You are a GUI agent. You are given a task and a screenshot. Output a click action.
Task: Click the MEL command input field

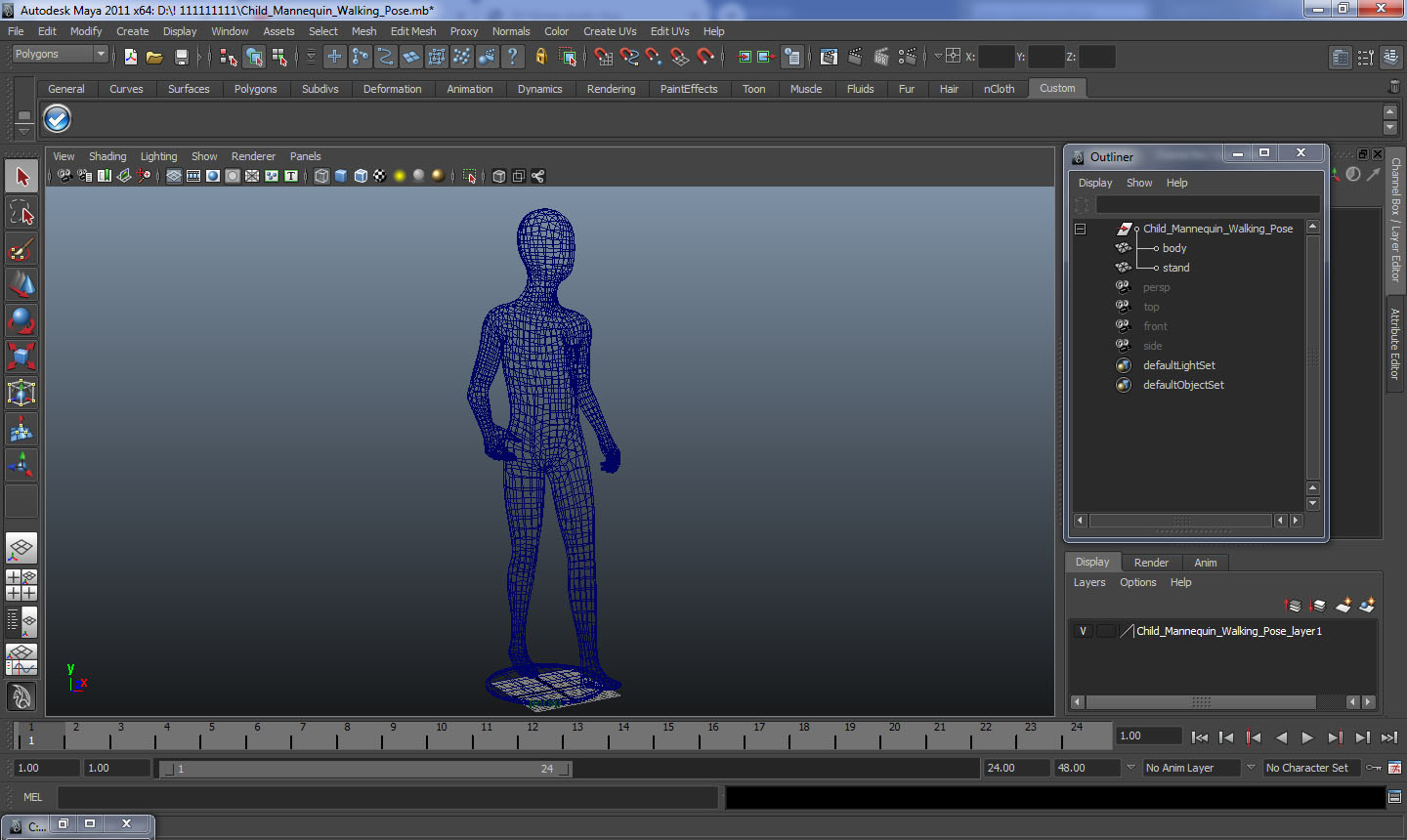tap(389, 797)
